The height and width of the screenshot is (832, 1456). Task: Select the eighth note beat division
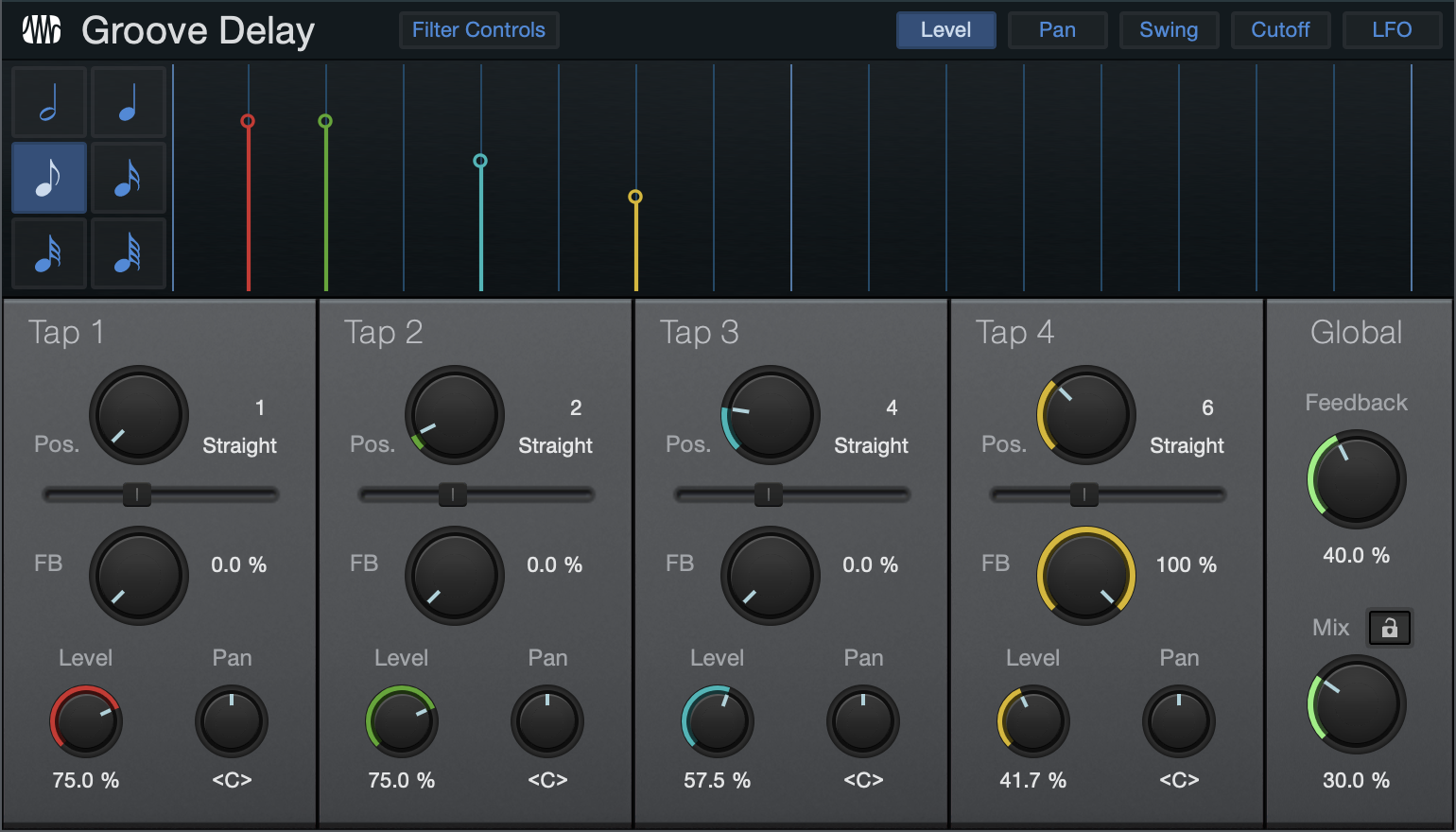pyautogui.click(x=49, y=178)
